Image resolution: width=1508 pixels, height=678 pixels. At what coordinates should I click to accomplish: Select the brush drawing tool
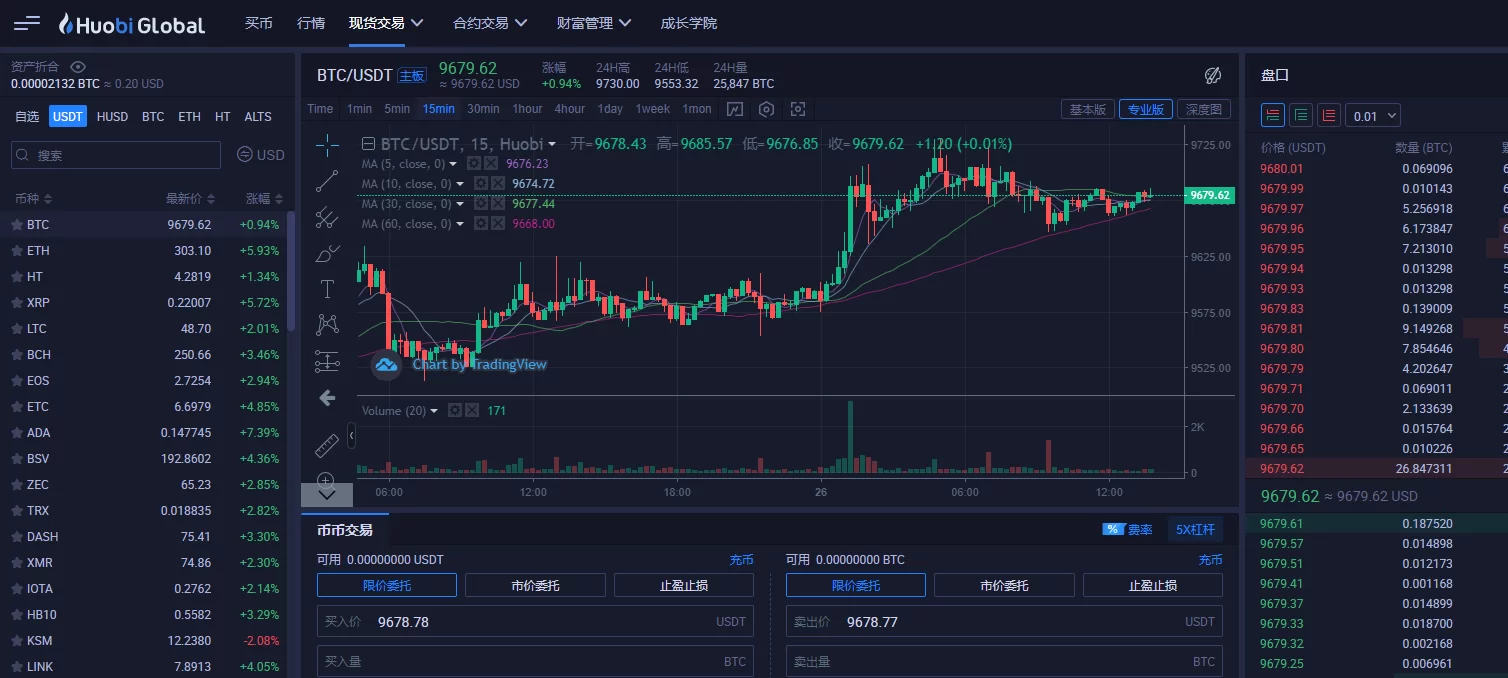click(x=327, y=253)
